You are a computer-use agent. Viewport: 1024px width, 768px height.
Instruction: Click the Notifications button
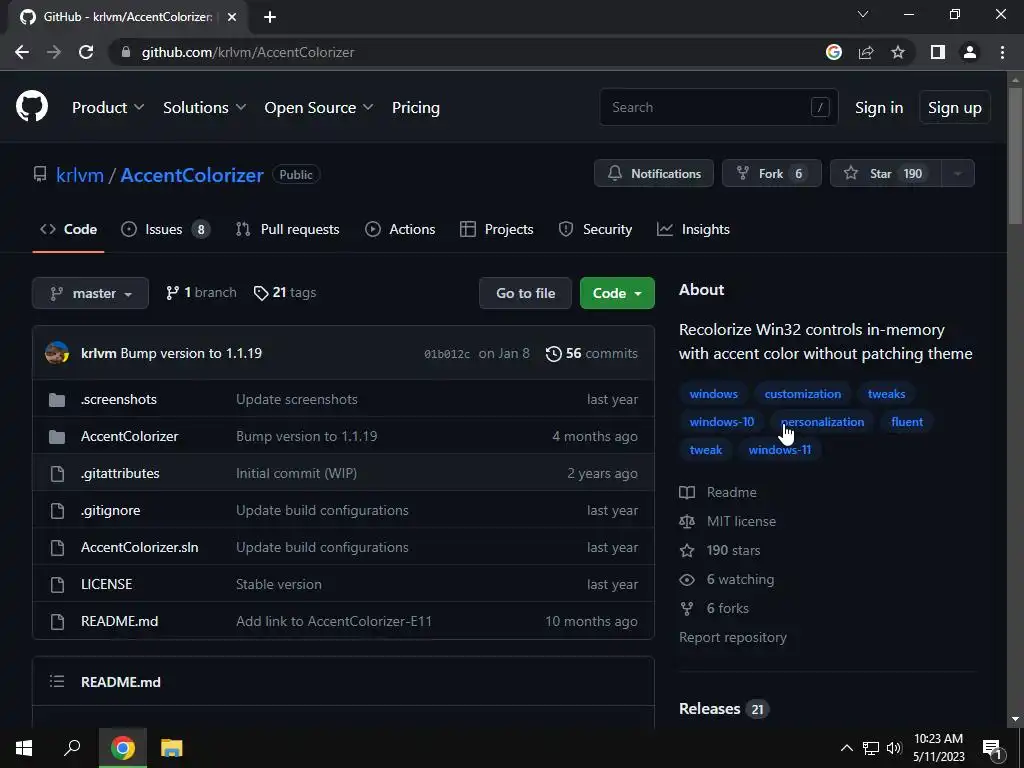click(x=654, y=173)
